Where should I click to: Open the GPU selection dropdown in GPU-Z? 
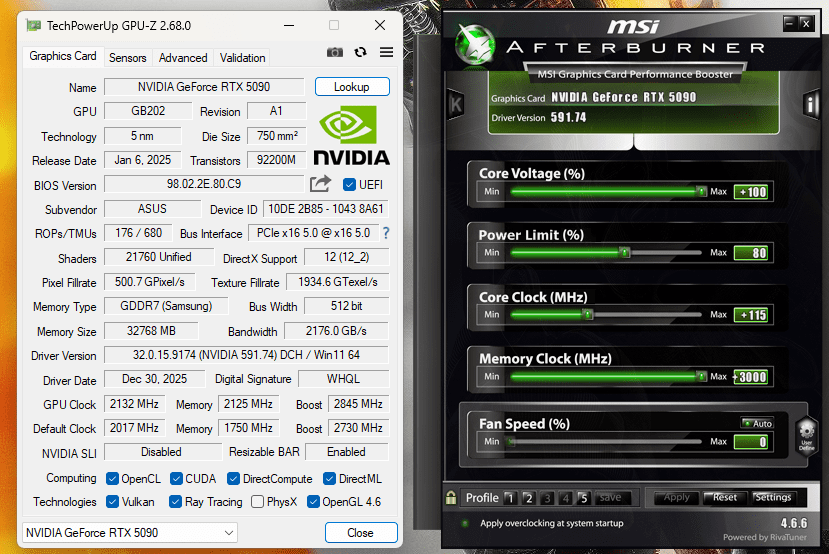(x=130, y=532)
